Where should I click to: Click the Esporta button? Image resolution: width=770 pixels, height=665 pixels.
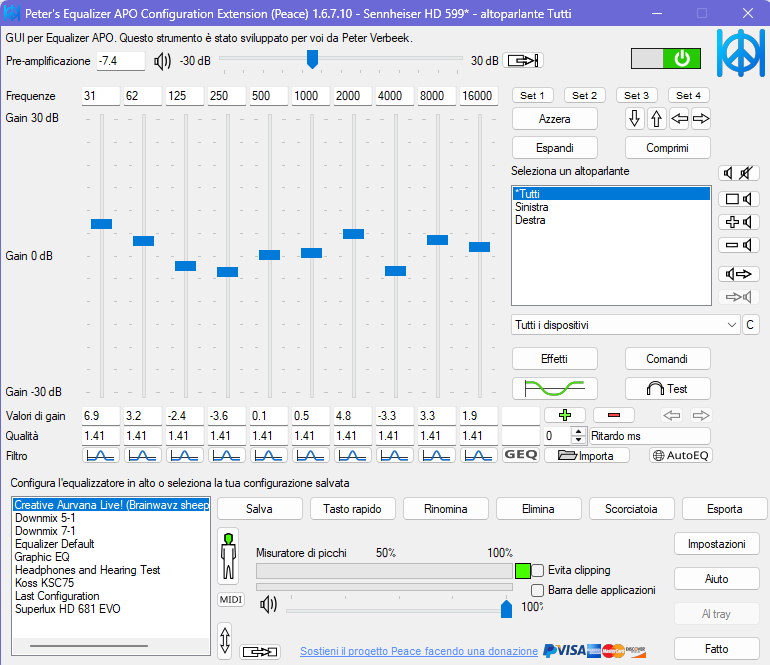tap(725, 509)
